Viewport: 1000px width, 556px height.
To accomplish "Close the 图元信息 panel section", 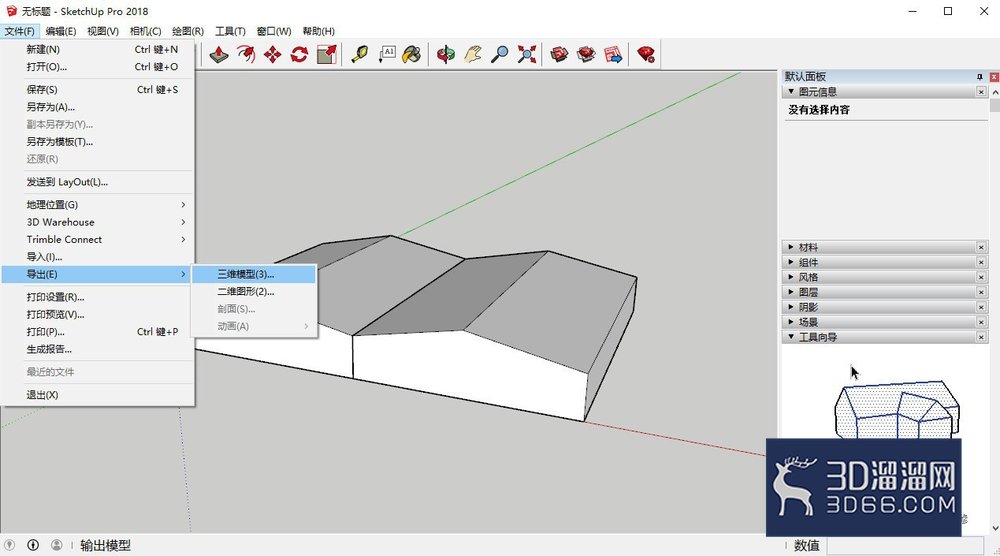I will coord(981,92).
